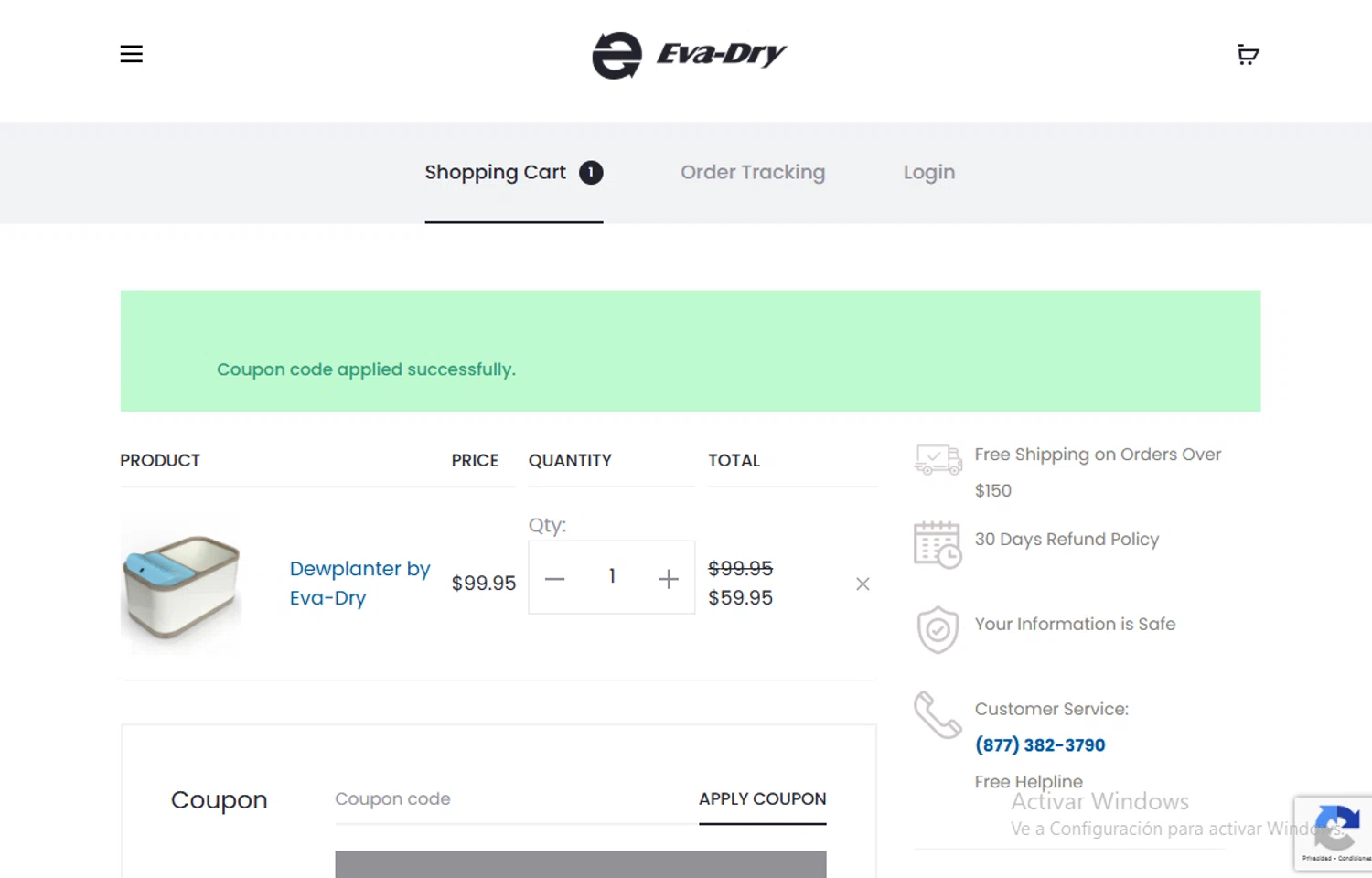Click the information safe shield icon
The image size is (1372, 878).
click(938, 629)
